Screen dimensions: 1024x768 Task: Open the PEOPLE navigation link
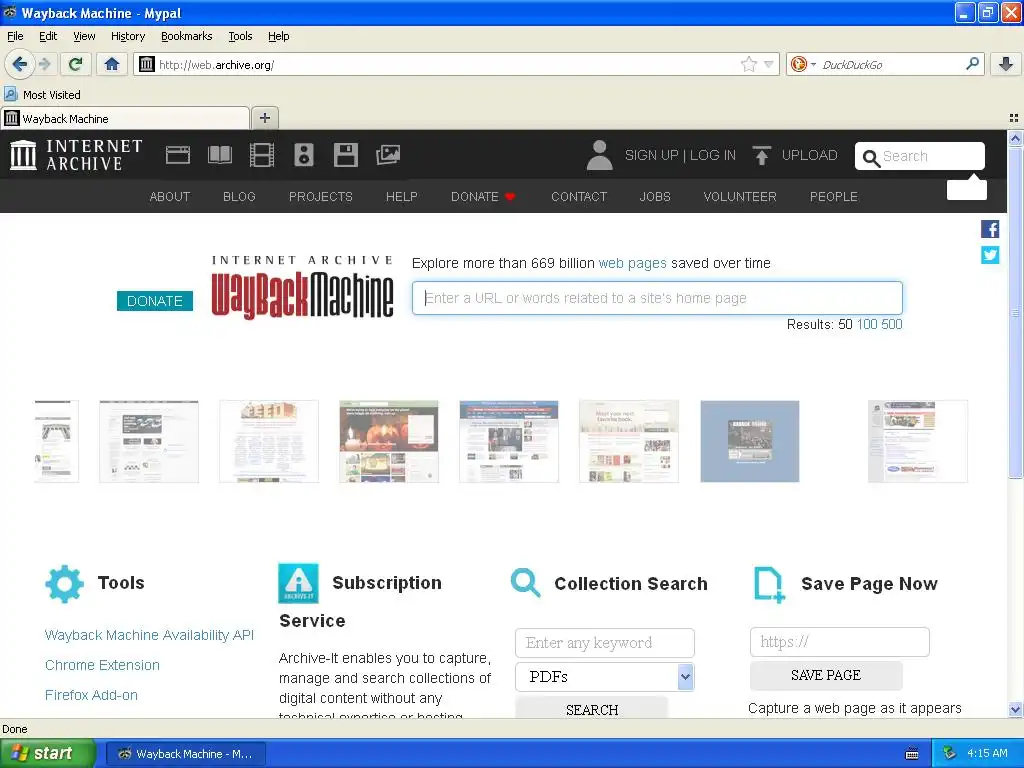[834, 197]
